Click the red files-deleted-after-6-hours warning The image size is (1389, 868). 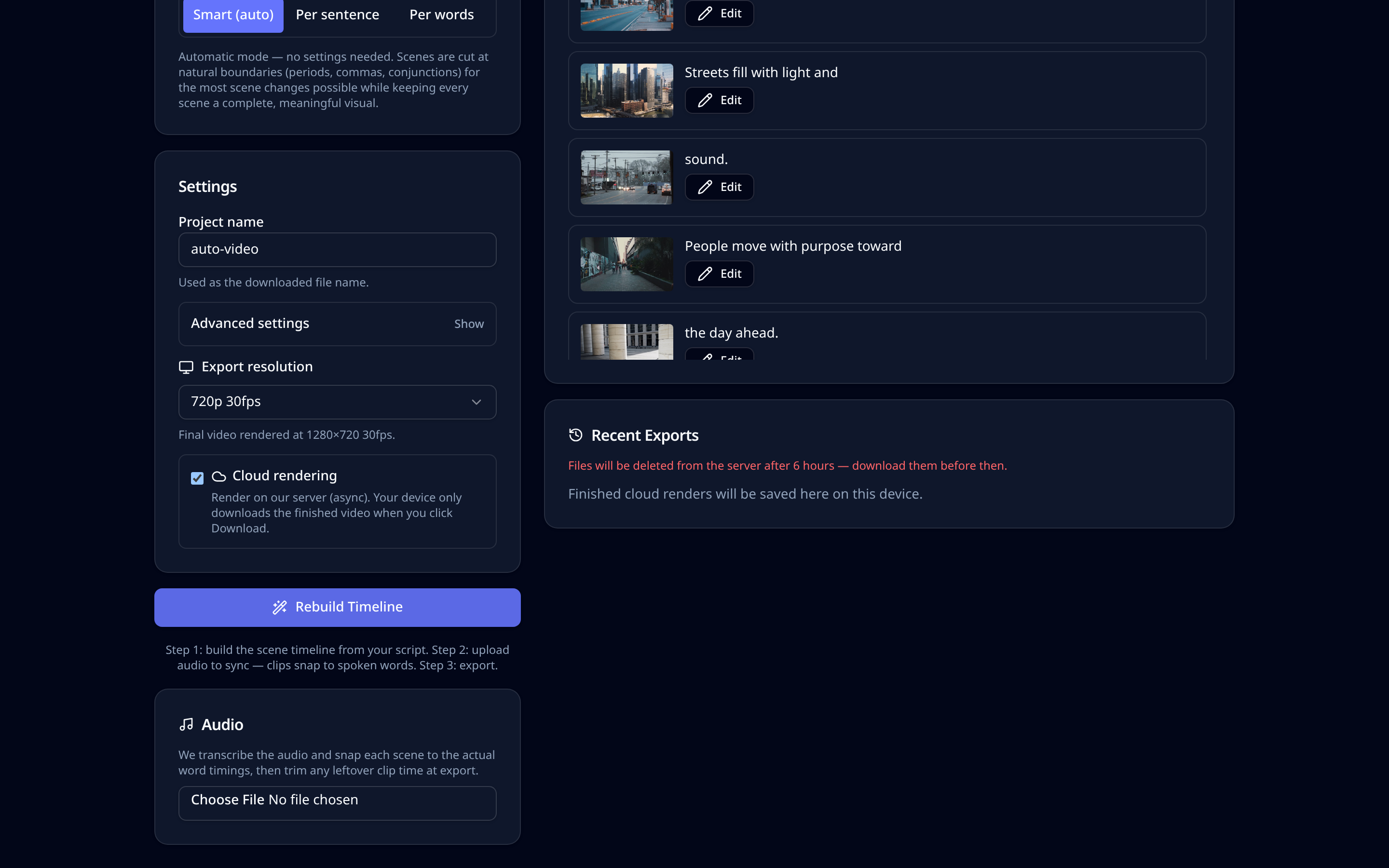point(788,465)
